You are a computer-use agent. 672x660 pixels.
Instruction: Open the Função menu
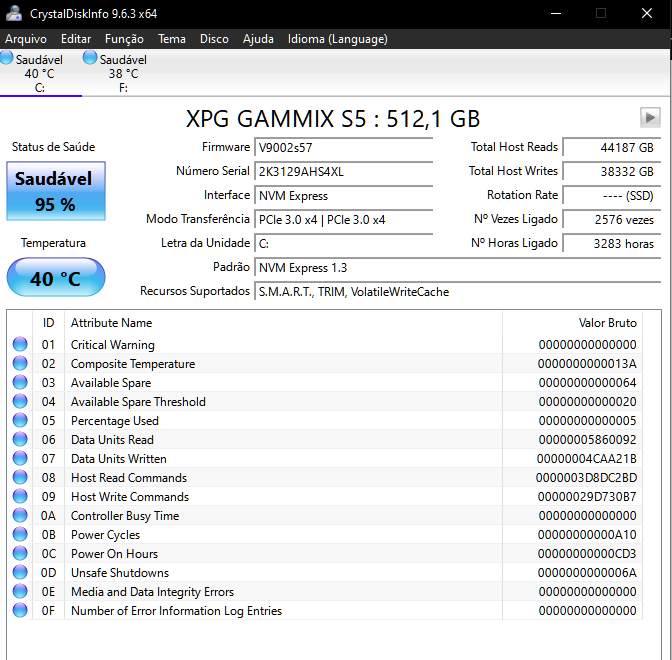click(124, 39)
